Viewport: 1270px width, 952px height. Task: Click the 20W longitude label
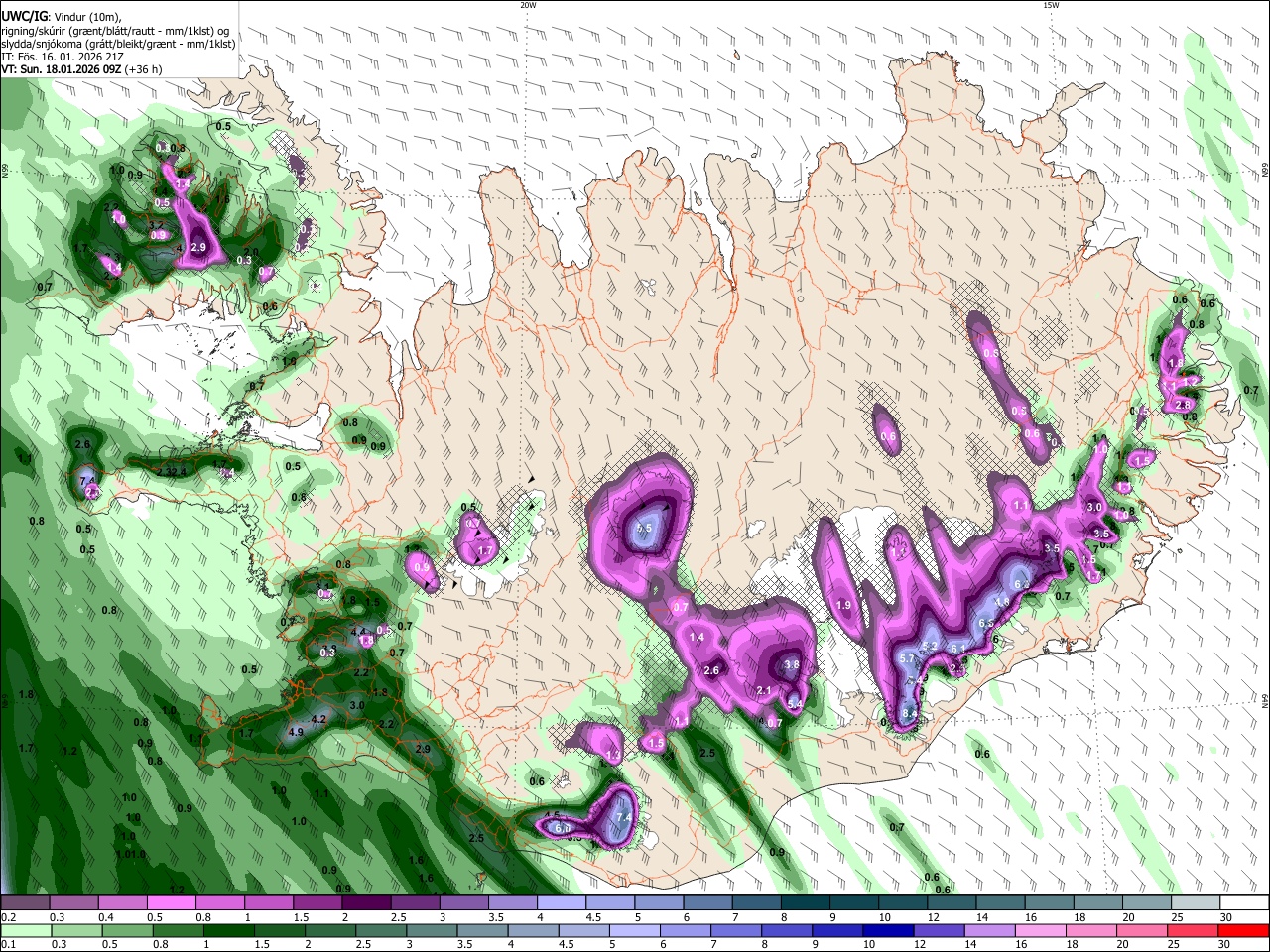(x=528, y=5)
